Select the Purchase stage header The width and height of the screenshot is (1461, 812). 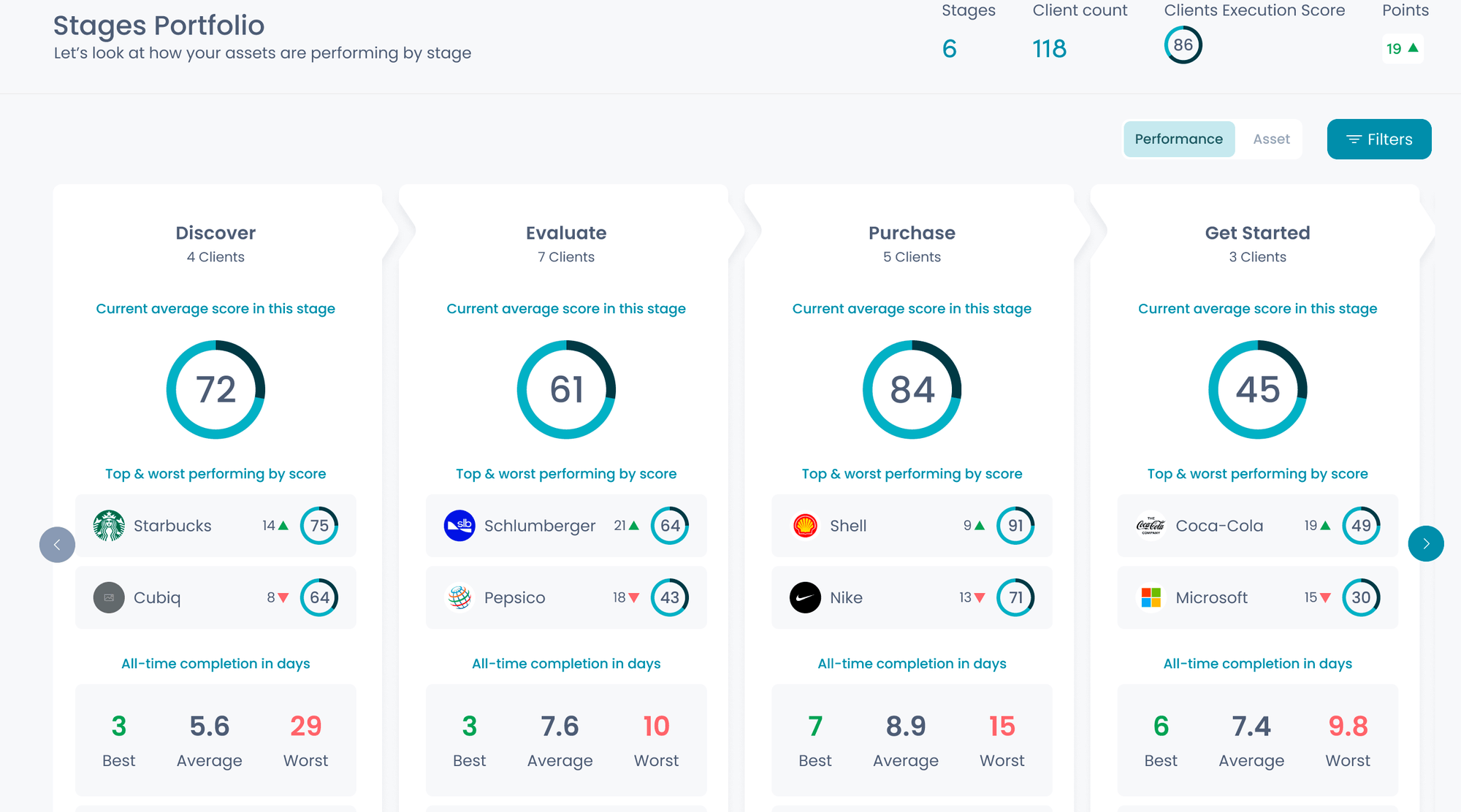[x=911, y=232]
